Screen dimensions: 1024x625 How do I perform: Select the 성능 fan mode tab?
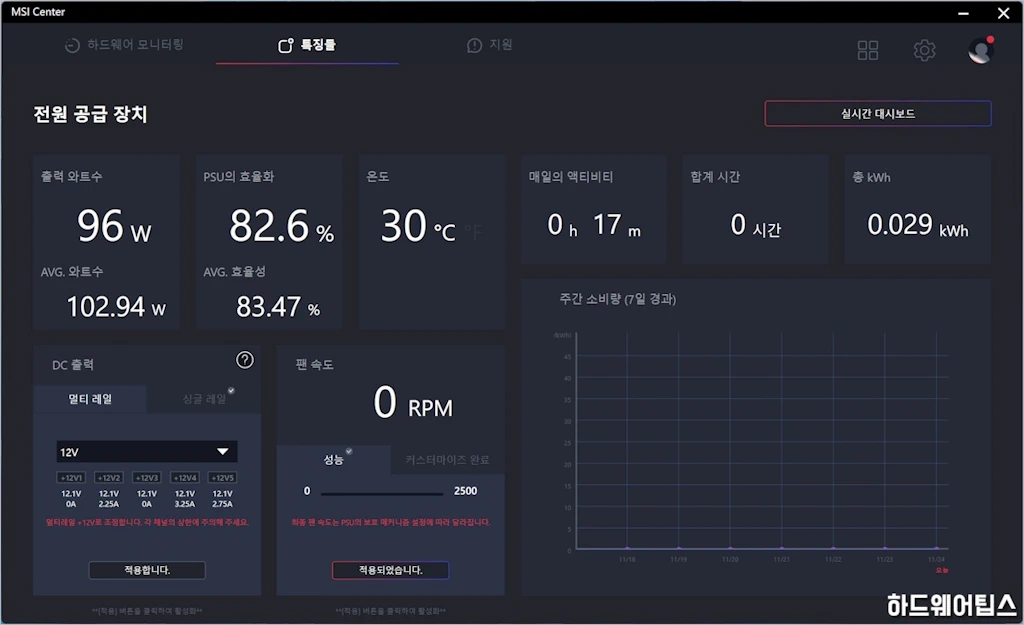coord(334,460)
